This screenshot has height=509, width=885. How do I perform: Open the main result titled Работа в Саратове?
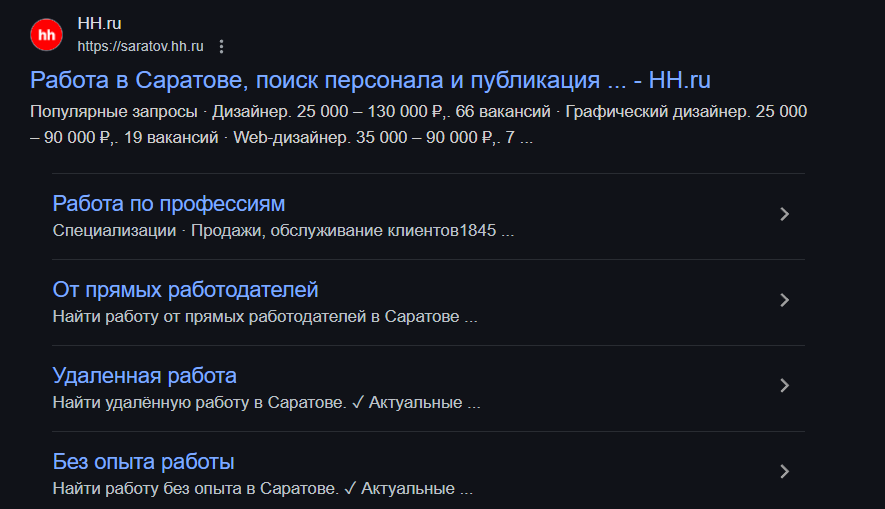pyautogui.click(x=370, y=80)
